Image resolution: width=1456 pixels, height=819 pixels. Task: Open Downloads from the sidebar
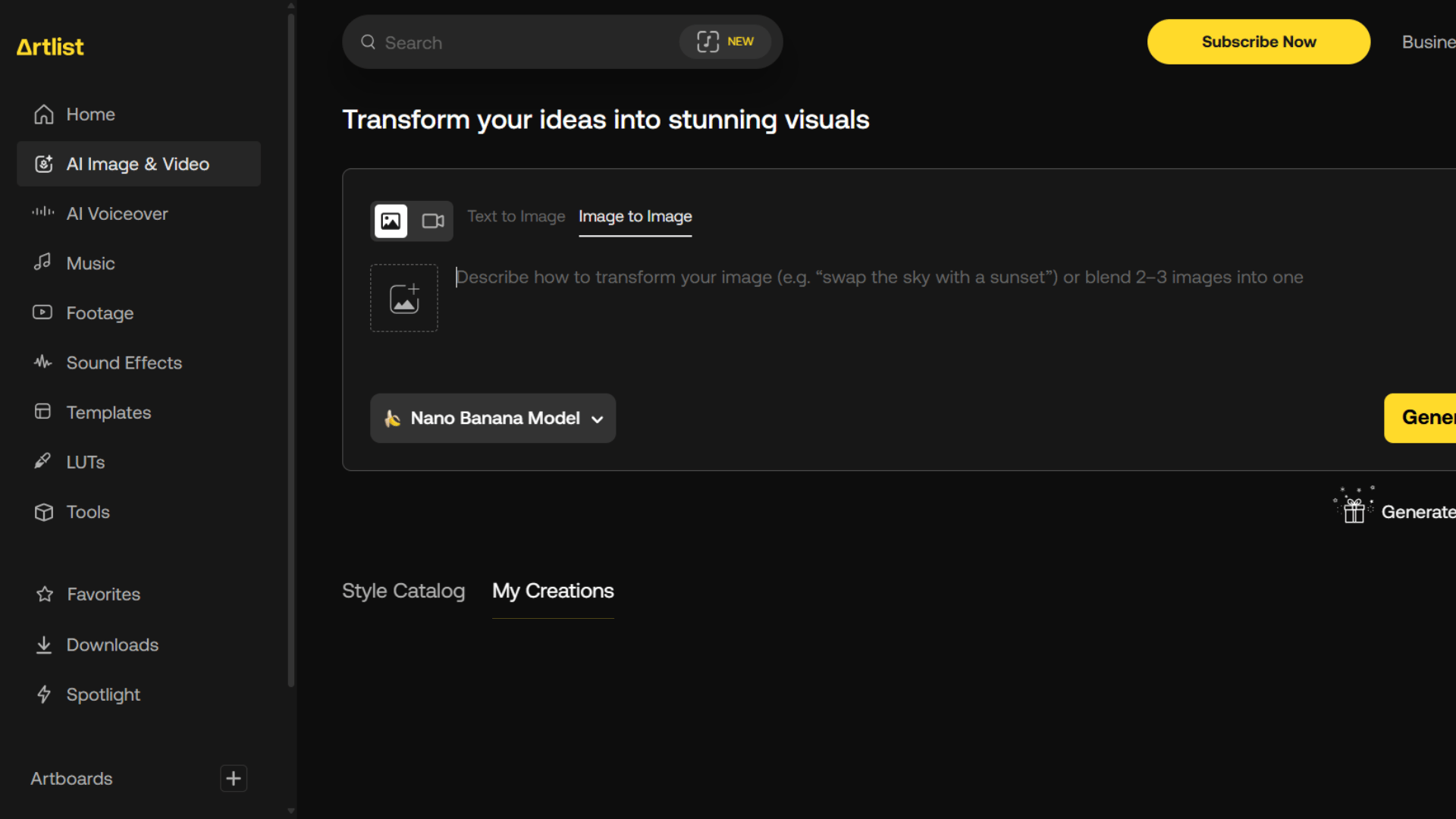112,645
